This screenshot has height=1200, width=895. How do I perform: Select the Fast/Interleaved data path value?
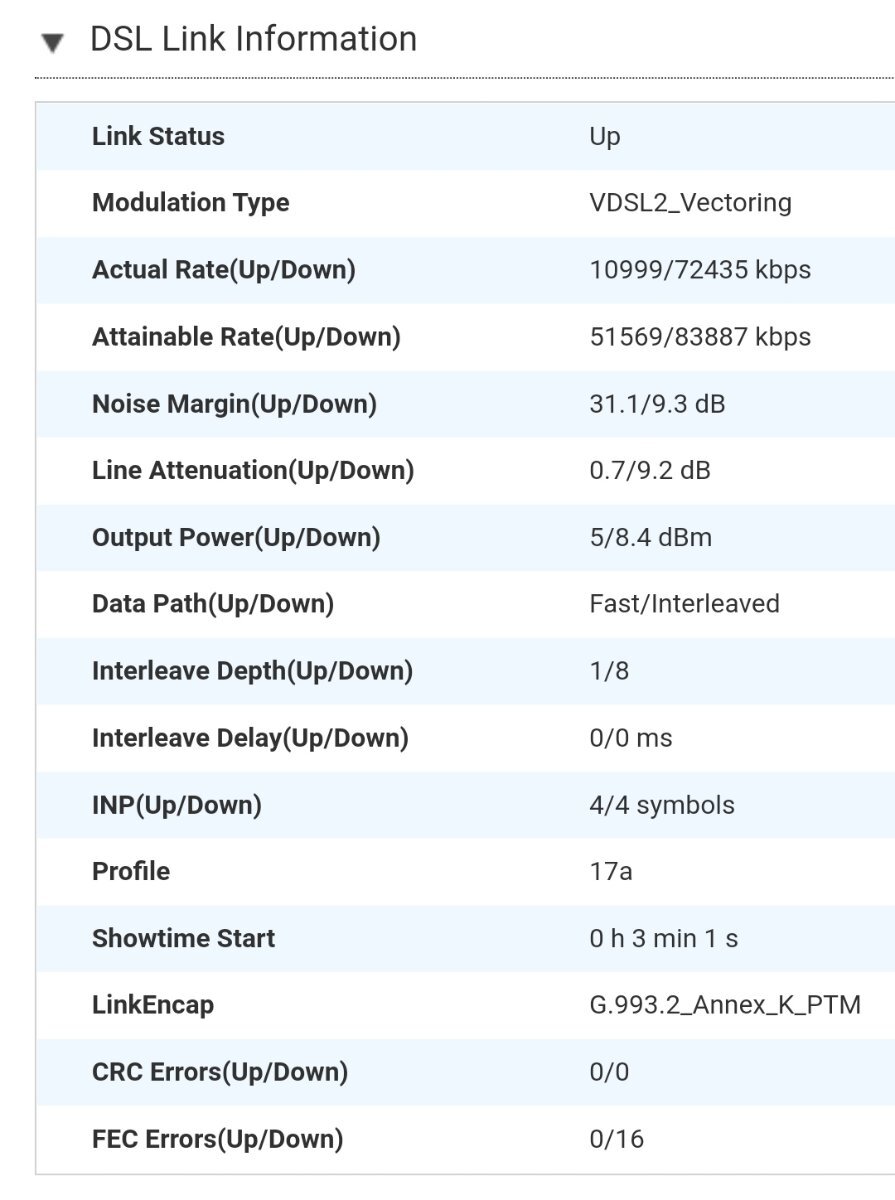[x=684, y=604]
